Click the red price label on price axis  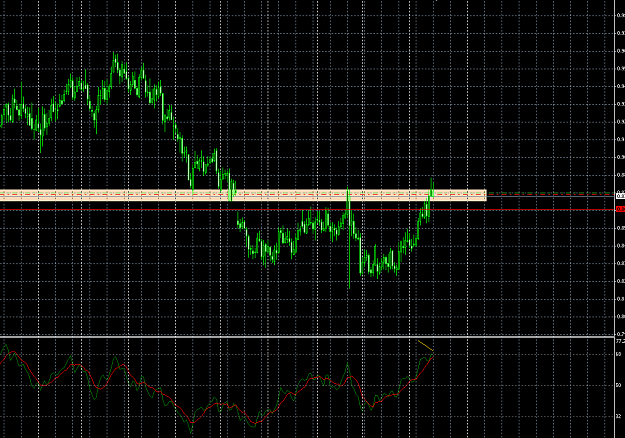tap(620, 209)
